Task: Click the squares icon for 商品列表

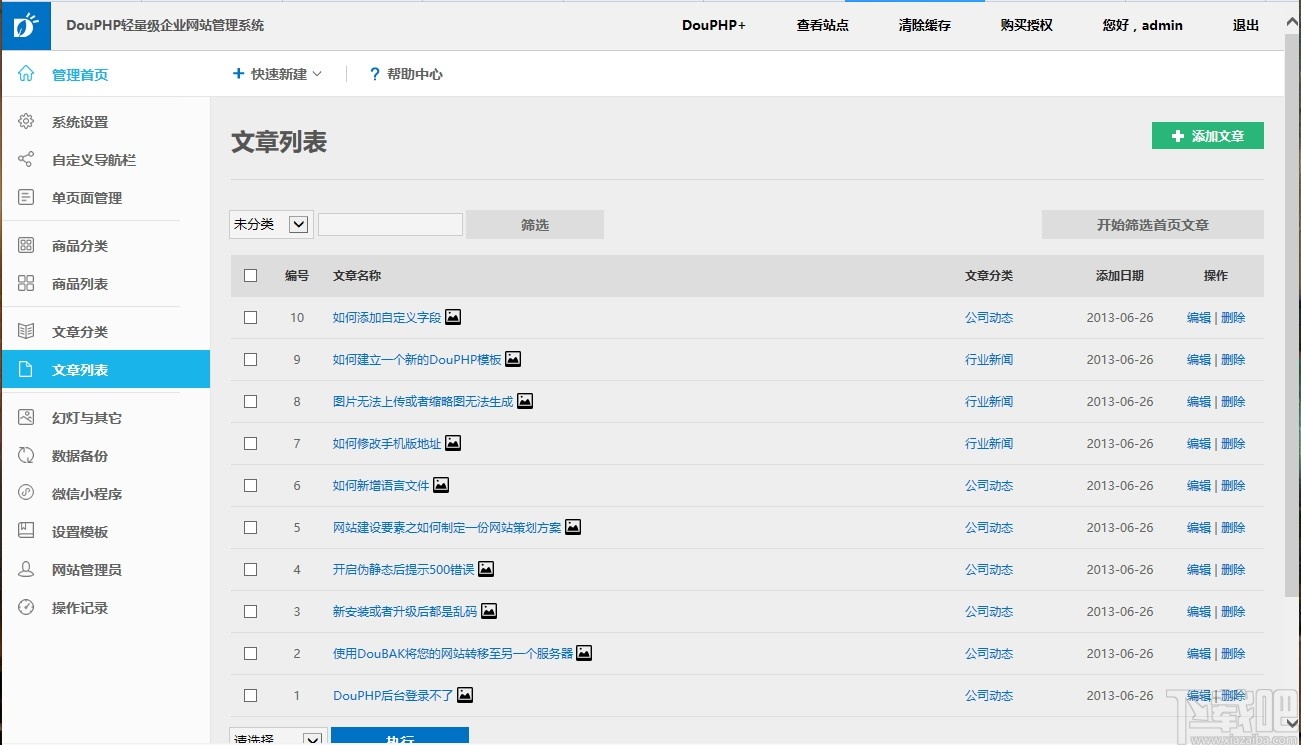Action: point(26,284)
